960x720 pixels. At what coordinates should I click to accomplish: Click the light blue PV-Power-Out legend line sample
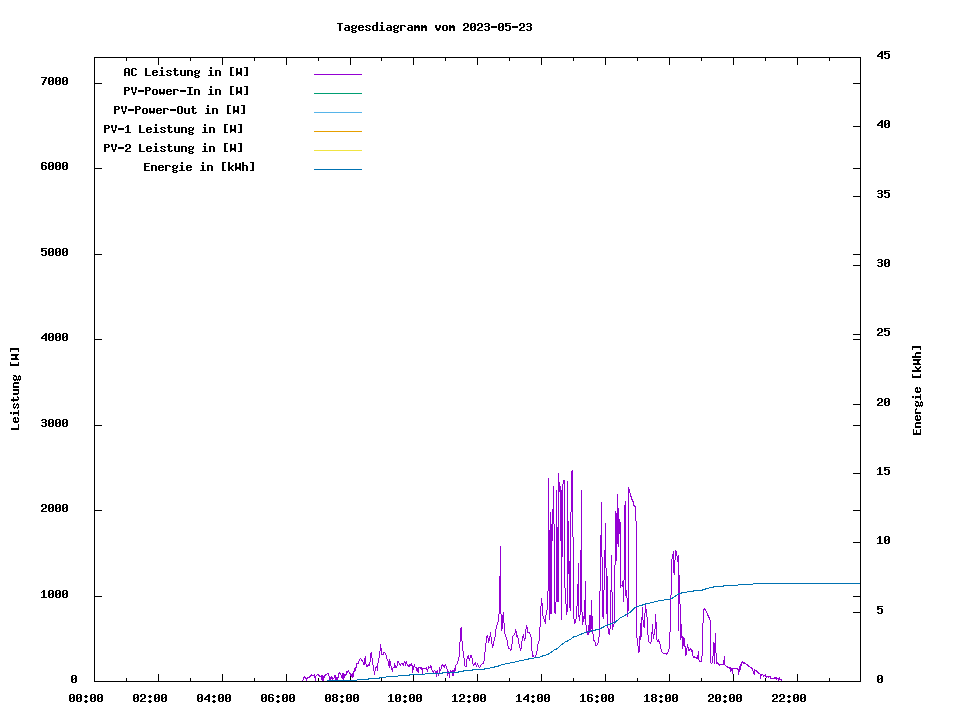coord(337,112)
